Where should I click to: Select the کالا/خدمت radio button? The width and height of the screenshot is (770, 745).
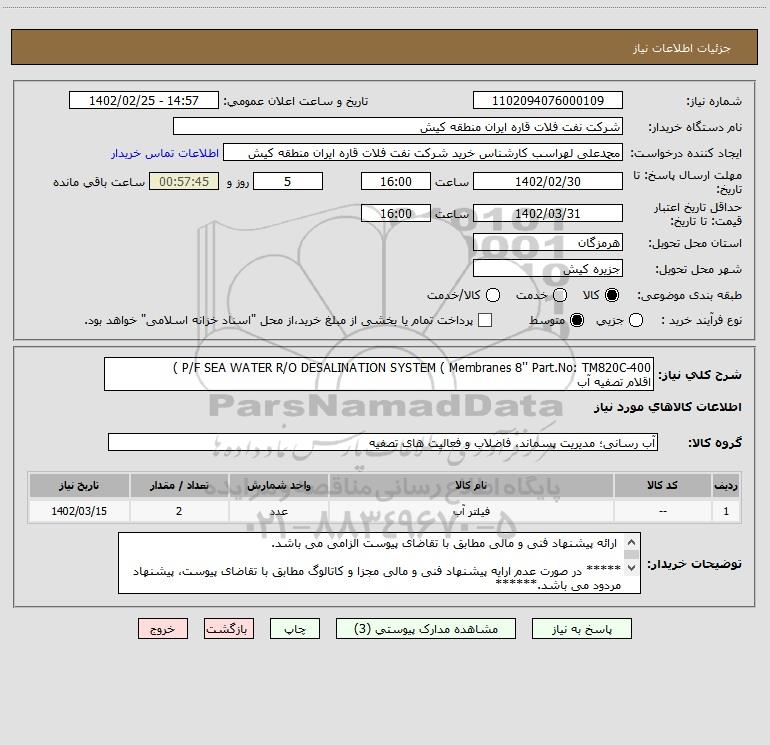pos(493,295)
